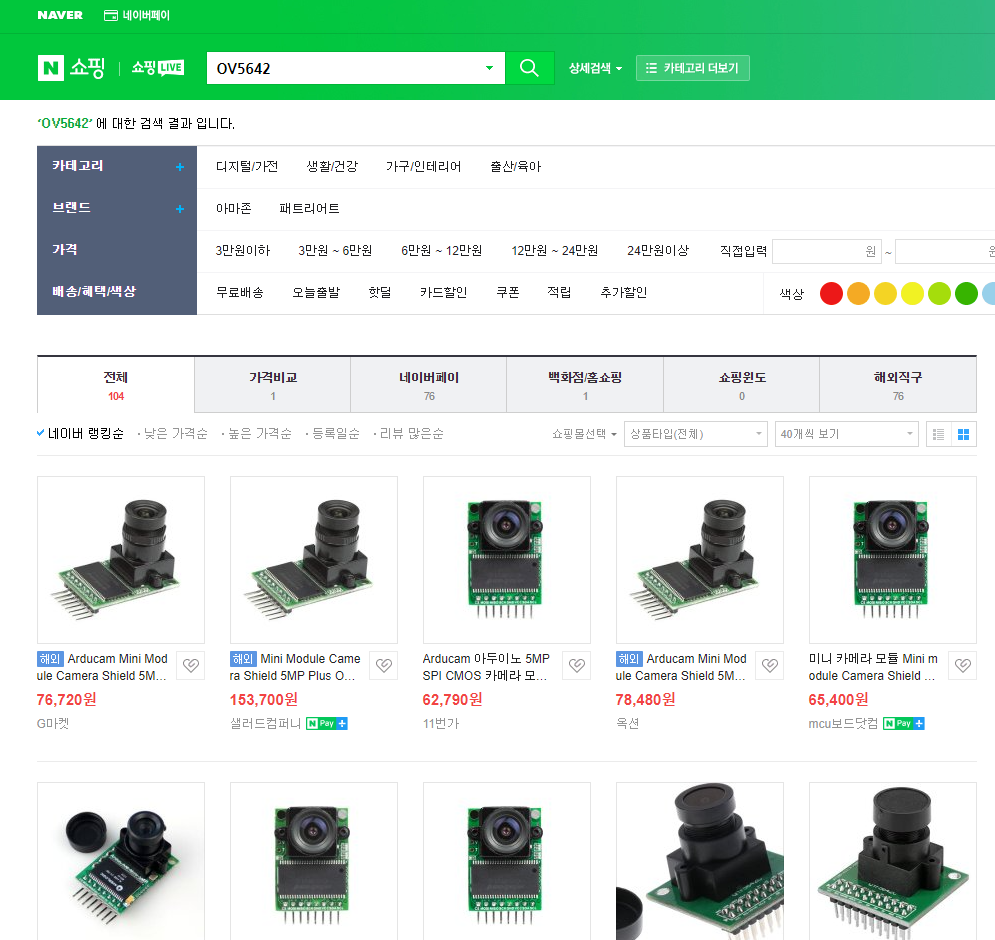This screenshot has height=940, width=995.
Task: Filter by 패트리어트 brand
Action: click(x=309, y=208)
